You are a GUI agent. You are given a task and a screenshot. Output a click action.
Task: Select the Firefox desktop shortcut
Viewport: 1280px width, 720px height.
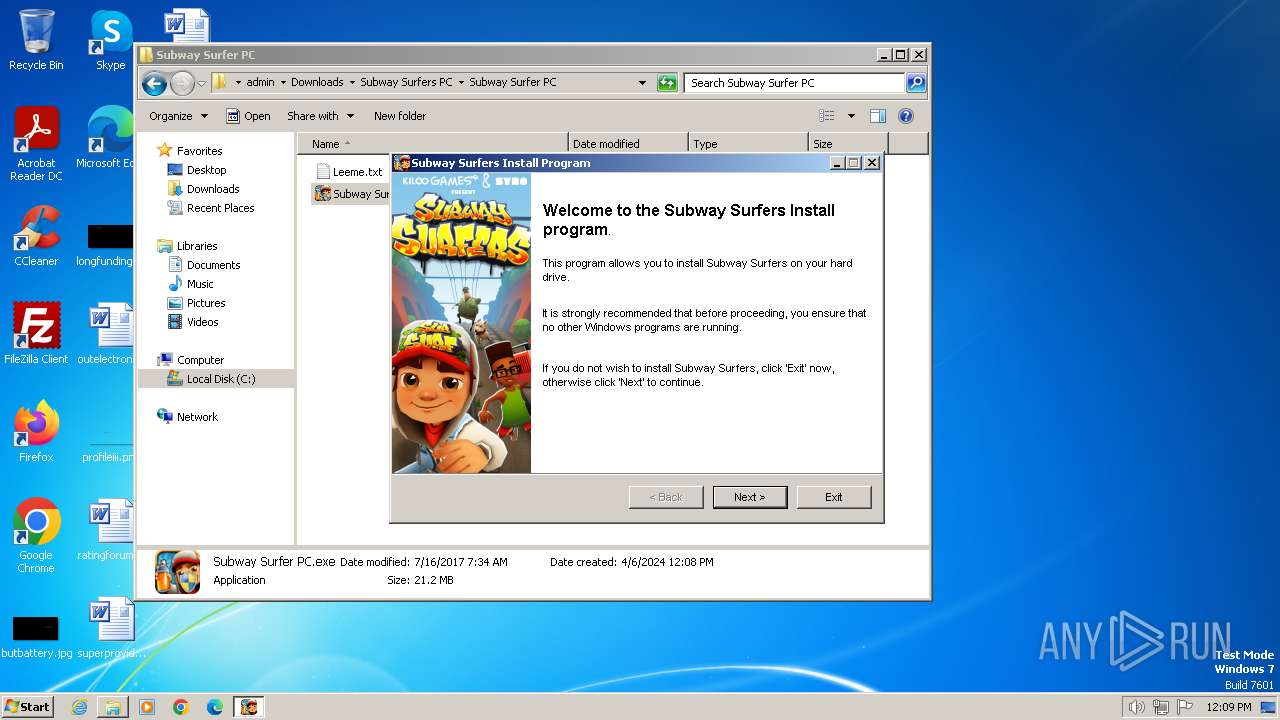point(36,432)
